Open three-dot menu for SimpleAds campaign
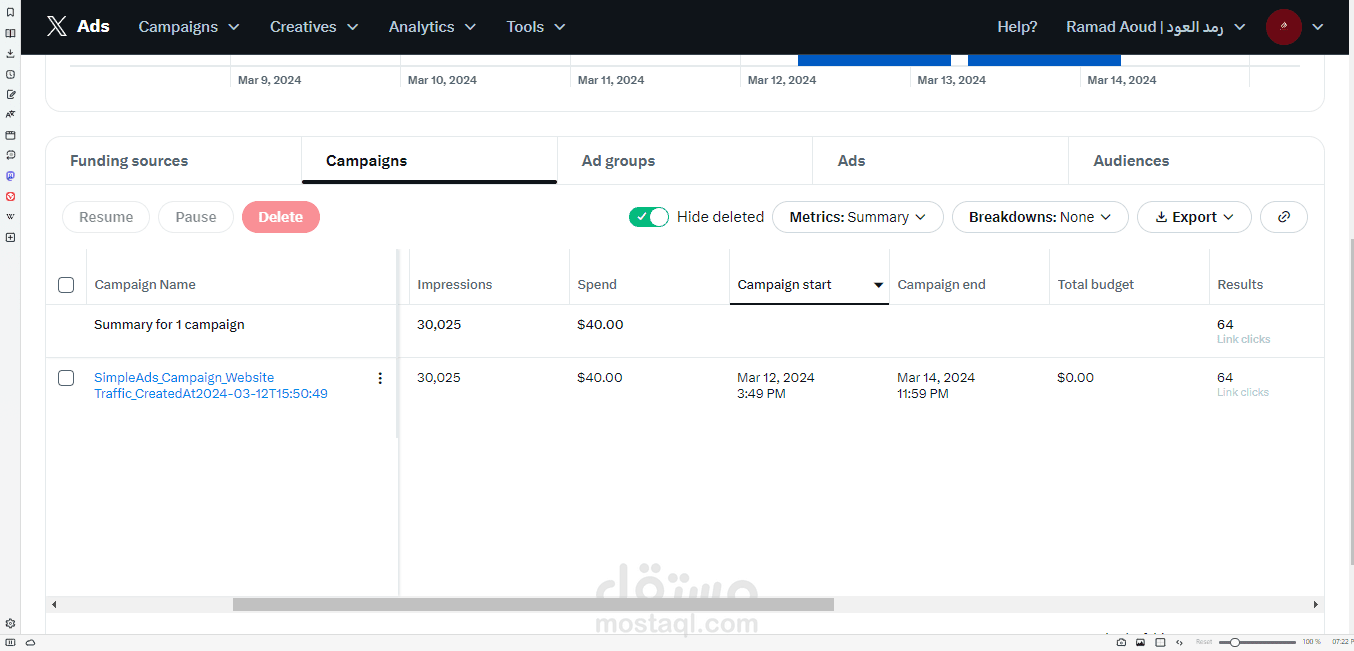Image resolution: width=1354 pixels, height=651 pixels. tap(379, 378)
